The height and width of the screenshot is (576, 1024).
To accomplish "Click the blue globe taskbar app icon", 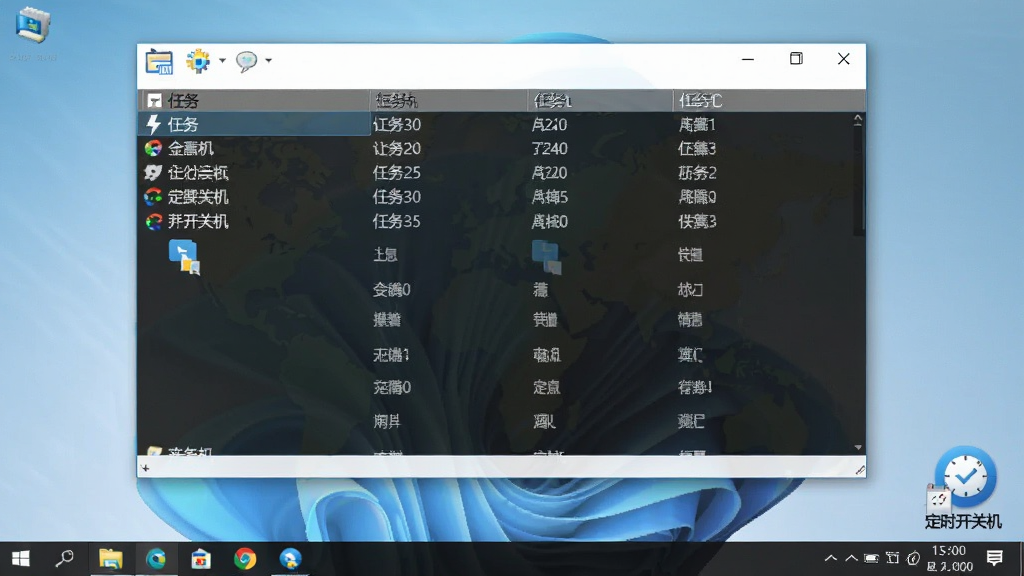I will click(291, 558).
